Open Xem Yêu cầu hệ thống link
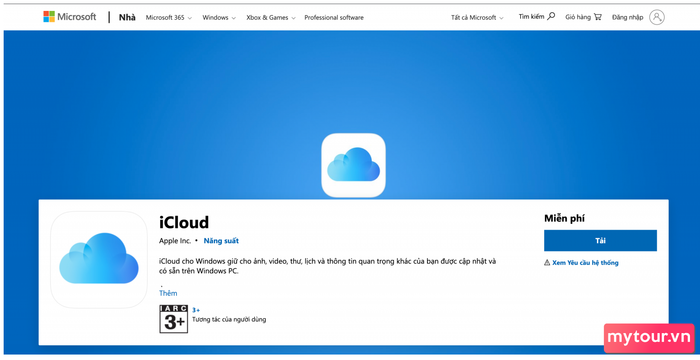Viewport: 700px width, 360px height. pyautogui.click(x=585, y=263)
